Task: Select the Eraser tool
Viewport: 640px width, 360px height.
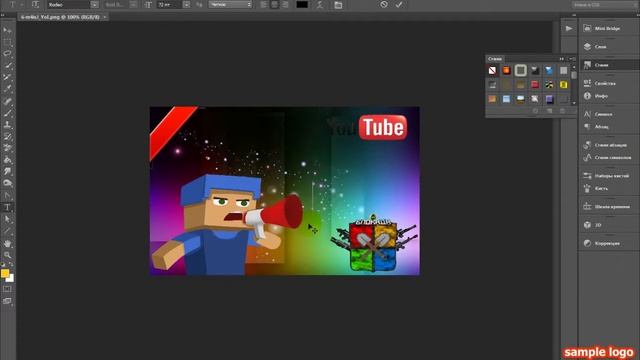Action: pos(7,148)
